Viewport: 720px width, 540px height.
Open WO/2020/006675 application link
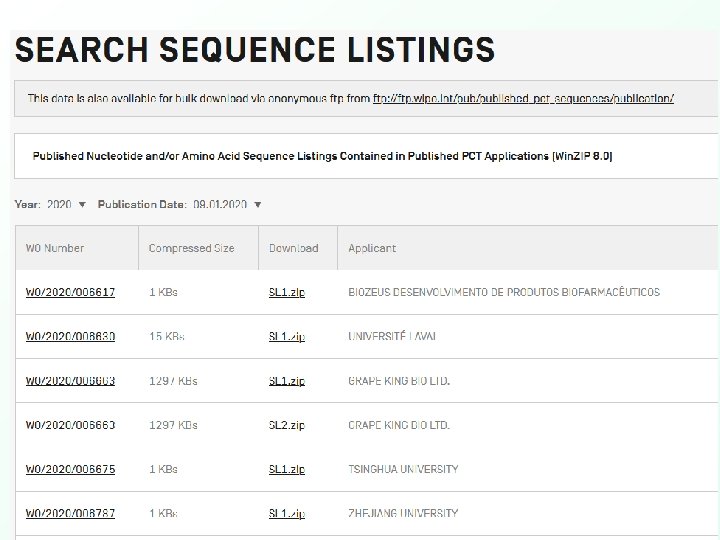click(x=70, y=469)
